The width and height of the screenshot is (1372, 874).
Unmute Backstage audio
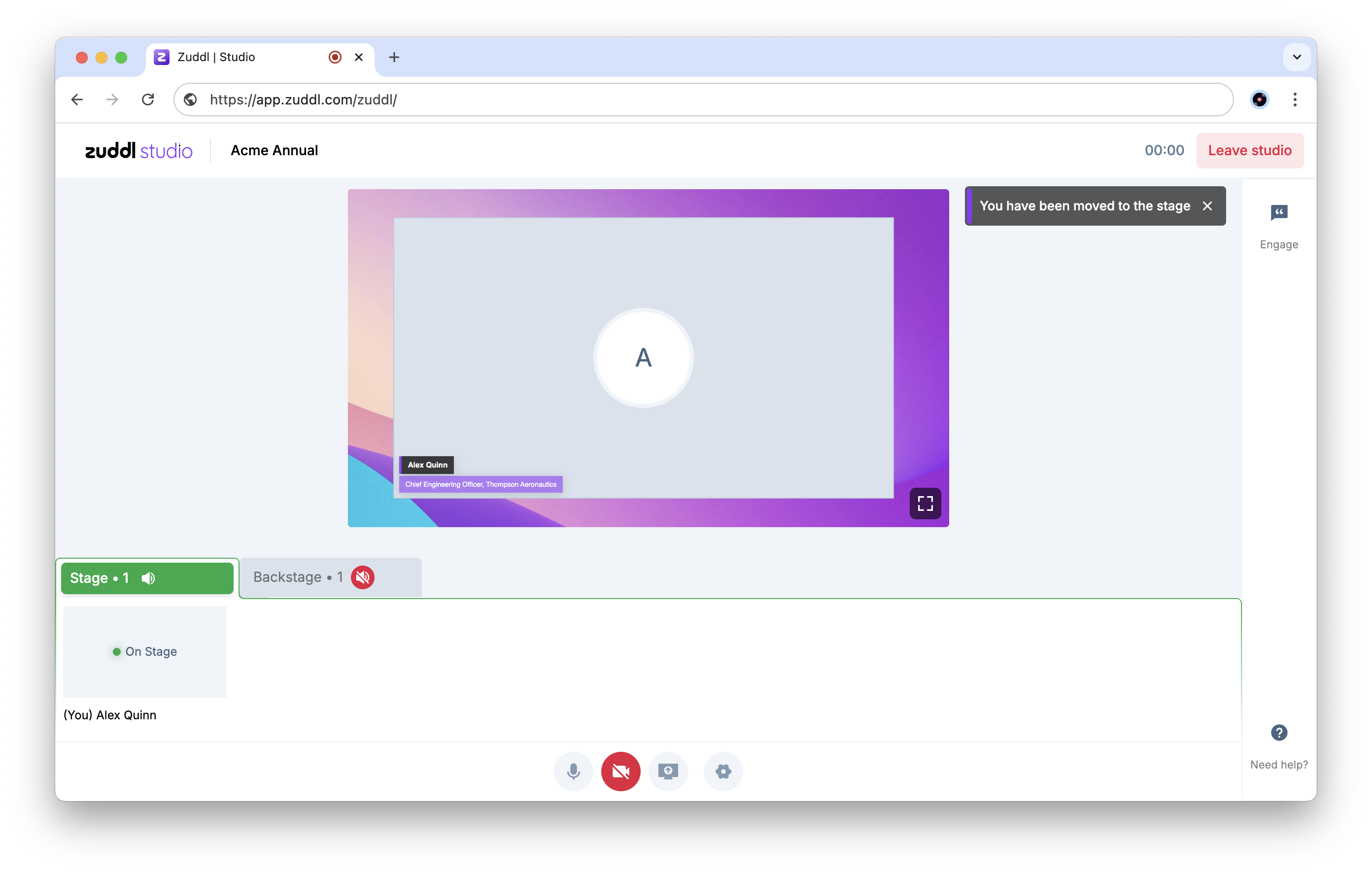coord(362,577)
